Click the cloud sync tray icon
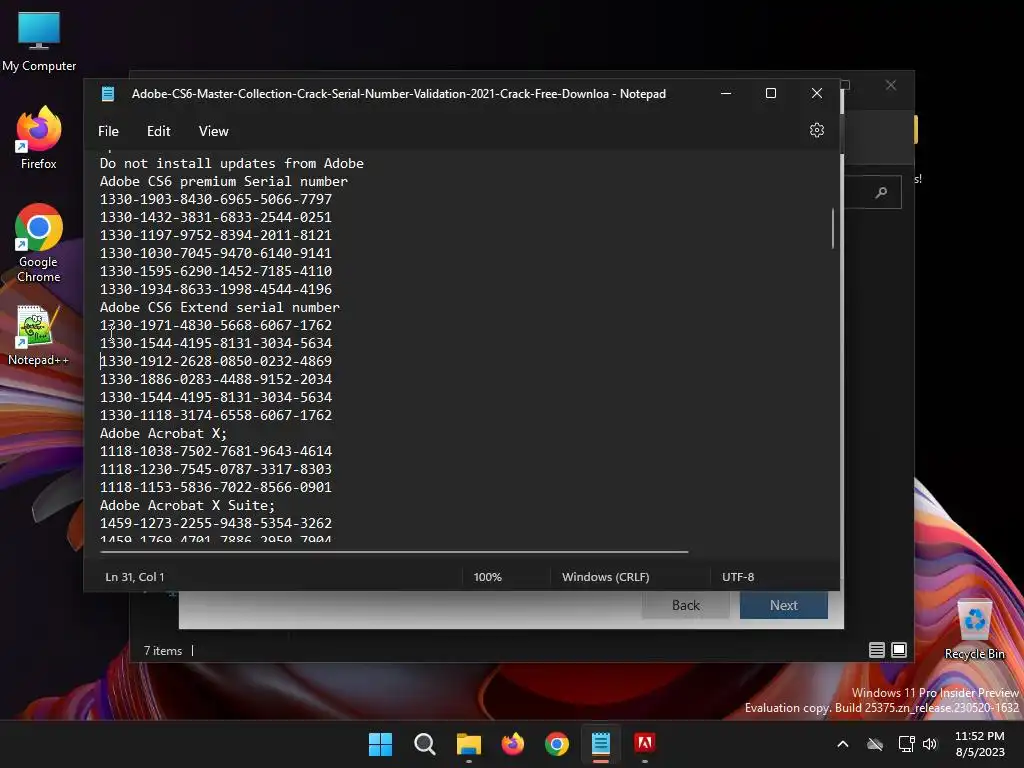 click(874, 744)
